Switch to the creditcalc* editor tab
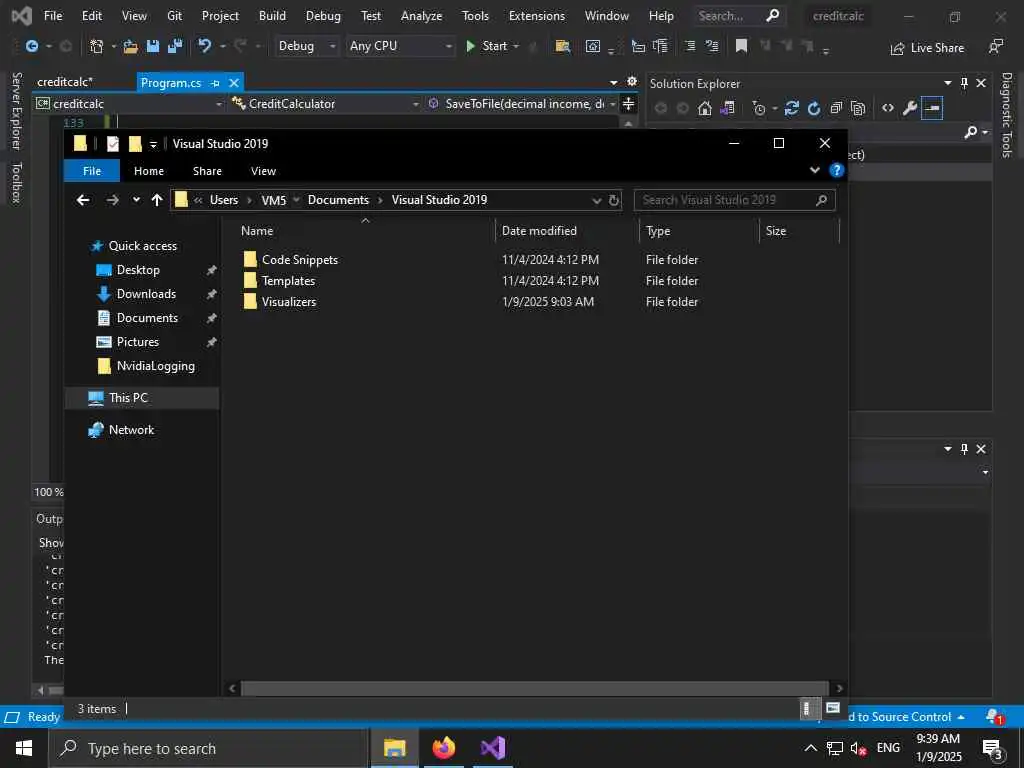The height and width of the screenshot is (768, 1024). (x=65, y=82)
